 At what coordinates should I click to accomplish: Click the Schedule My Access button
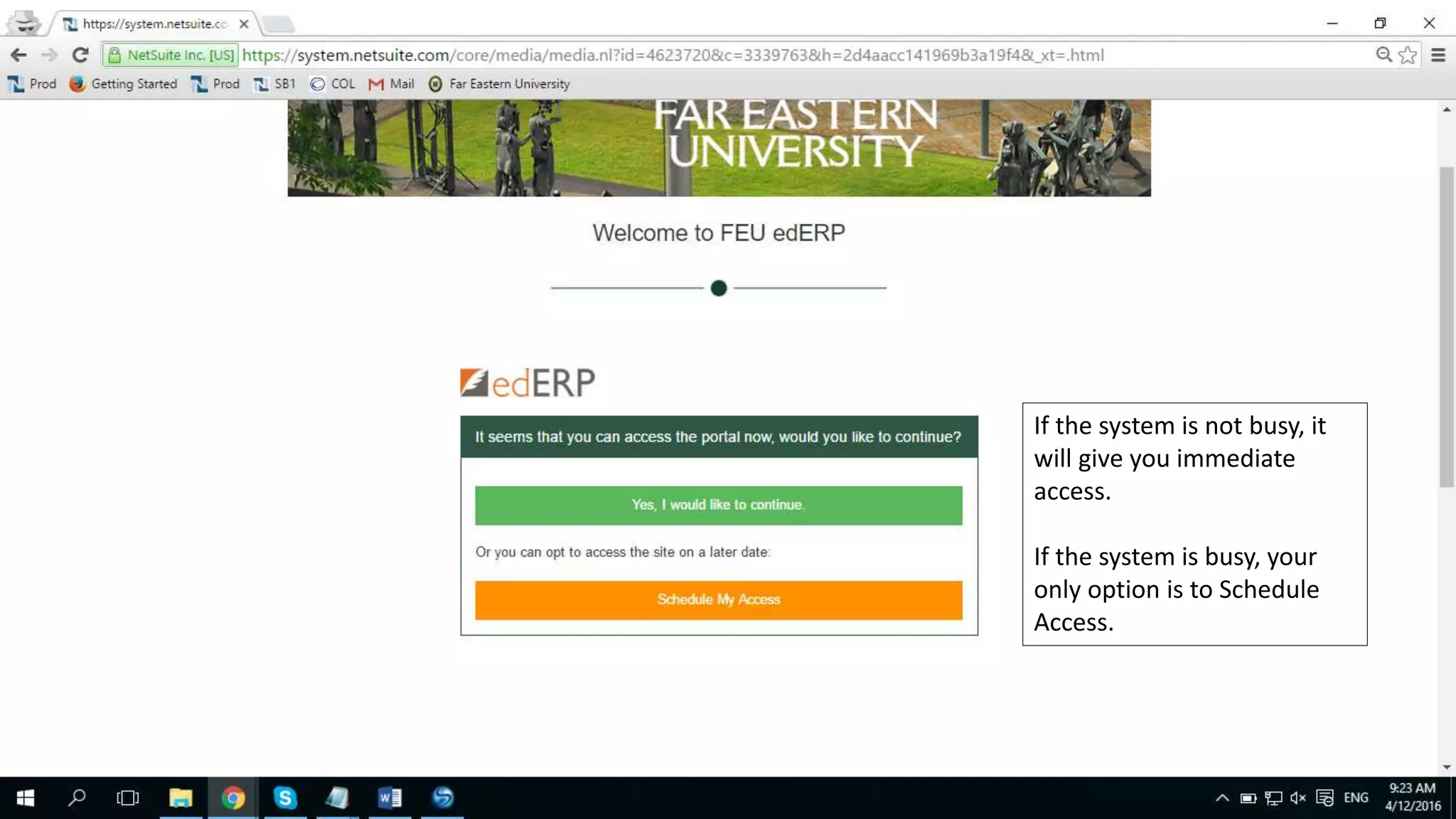pos(718,599)
